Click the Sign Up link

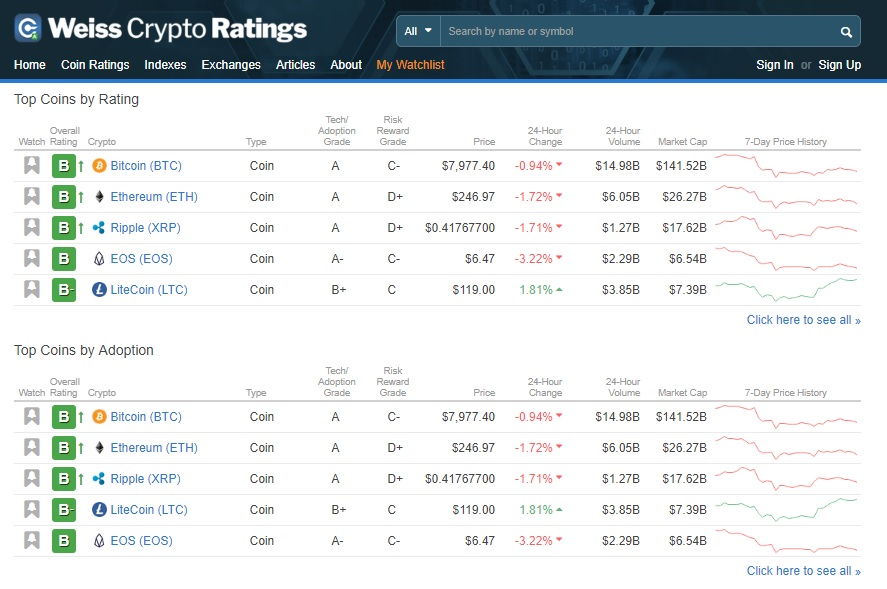839,65
